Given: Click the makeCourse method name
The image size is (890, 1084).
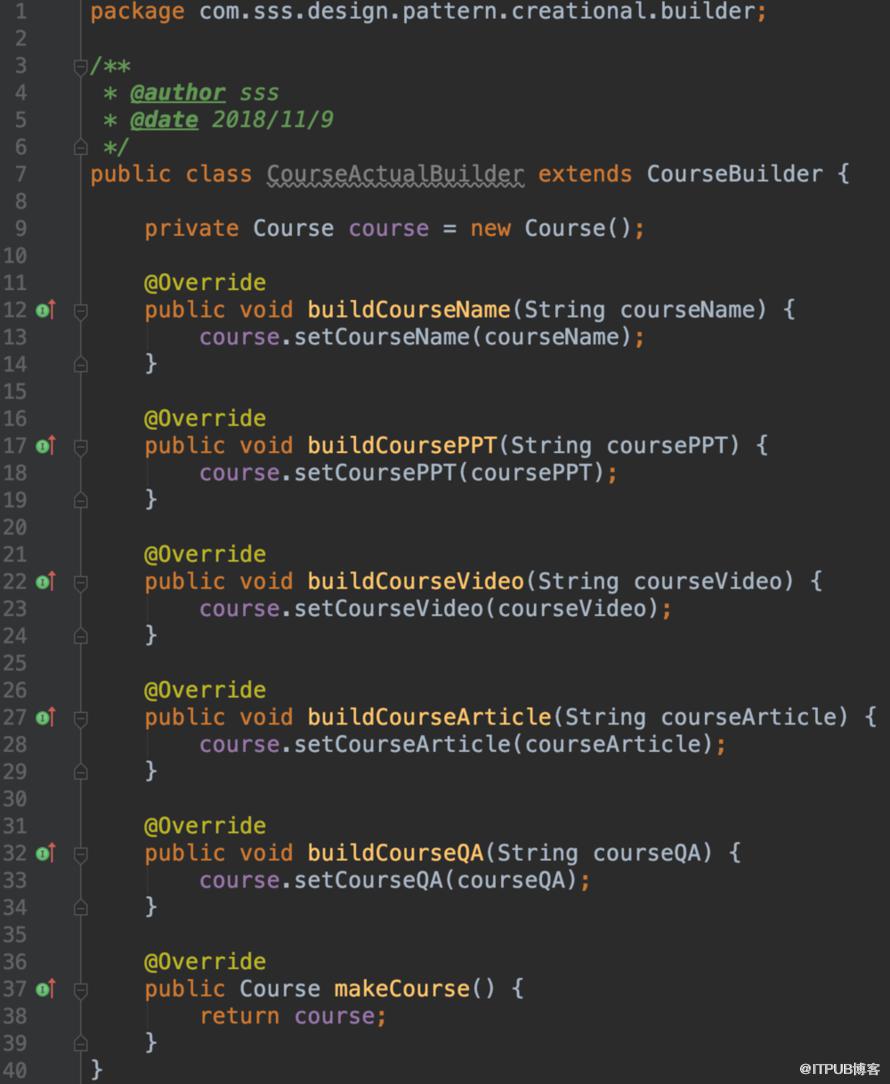Looking at the screenshot, I should tap(402, 989).
